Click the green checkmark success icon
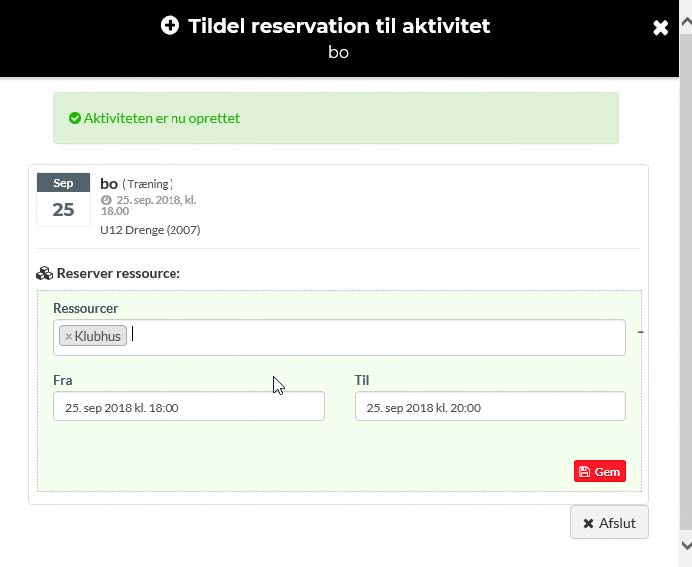This screenshot has height=567, width=692. (75, 118)
